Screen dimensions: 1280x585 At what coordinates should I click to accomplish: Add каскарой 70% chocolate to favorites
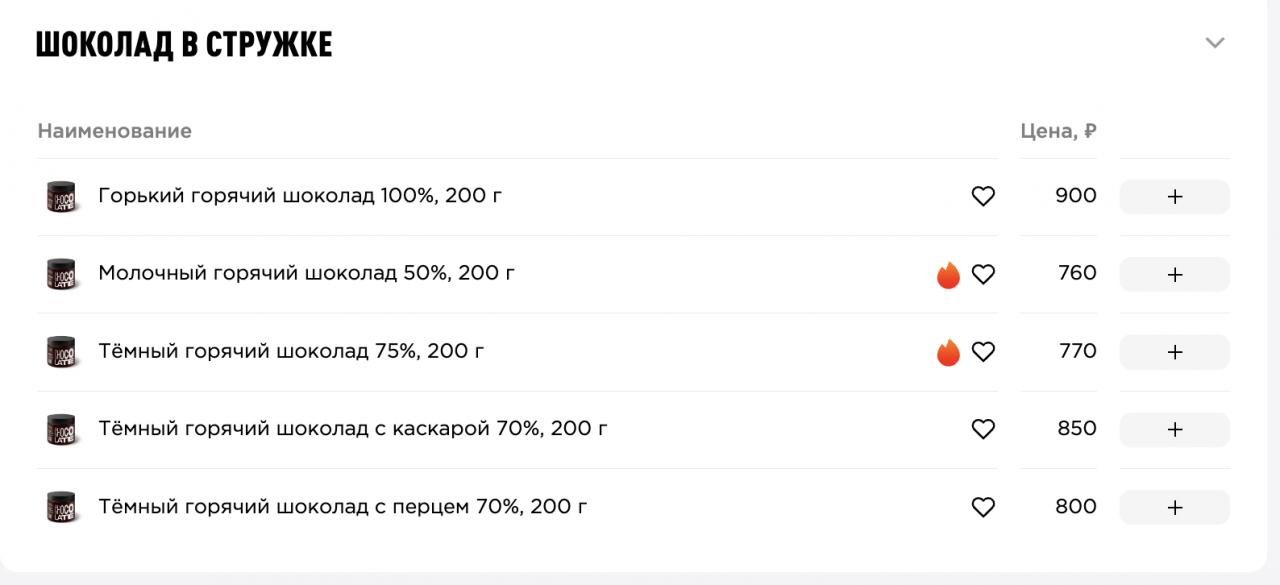pos(983,429)
